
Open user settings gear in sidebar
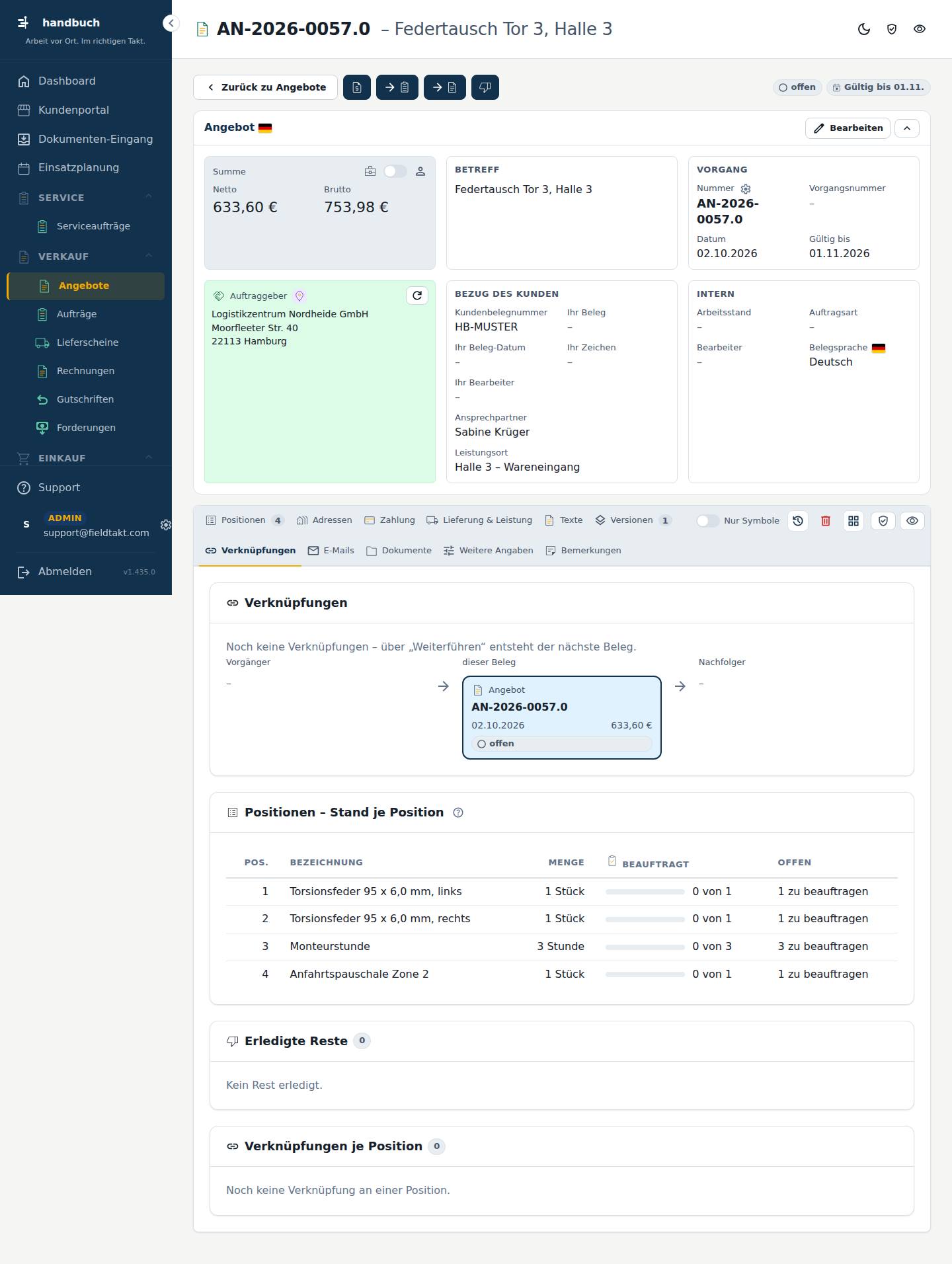pyautogui.click(x=165, y=525)
